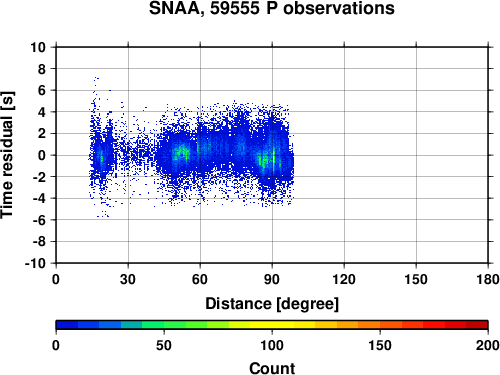Click the x-axis tick label 180
Viewport: 500px width, 375px height.
pyautogui.click(x=488, y=279)
